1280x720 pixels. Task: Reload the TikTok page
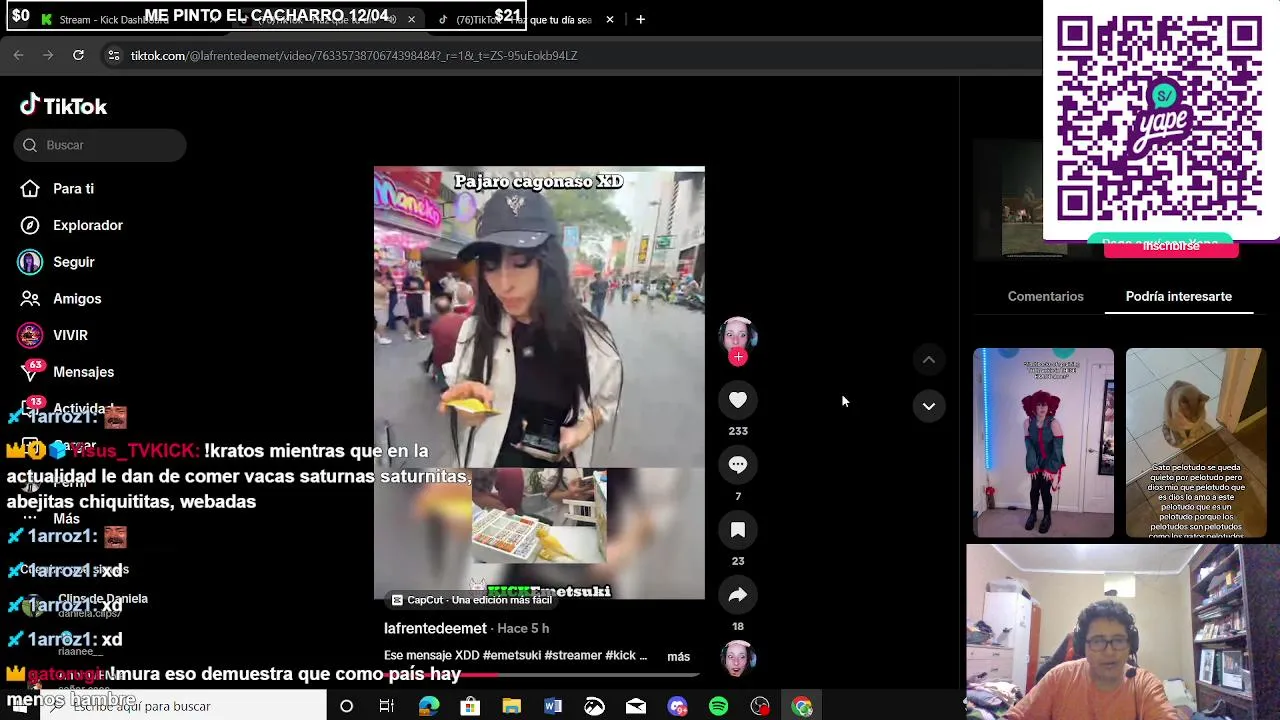78,55
